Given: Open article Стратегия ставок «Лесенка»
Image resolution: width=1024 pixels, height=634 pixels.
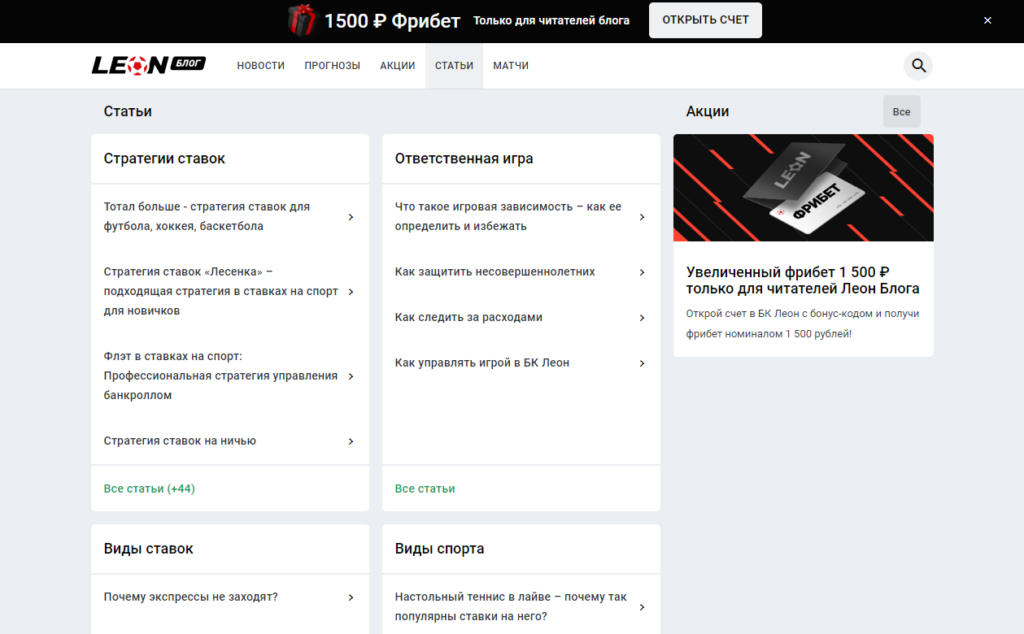Looking at the screenshot, I should tap(221, 291).
